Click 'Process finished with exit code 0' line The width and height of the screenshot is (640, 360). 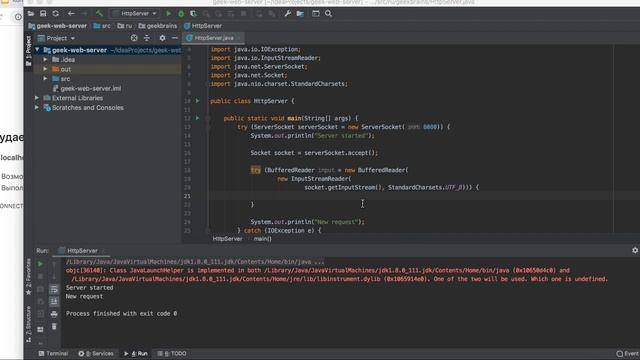coord(121,313)
